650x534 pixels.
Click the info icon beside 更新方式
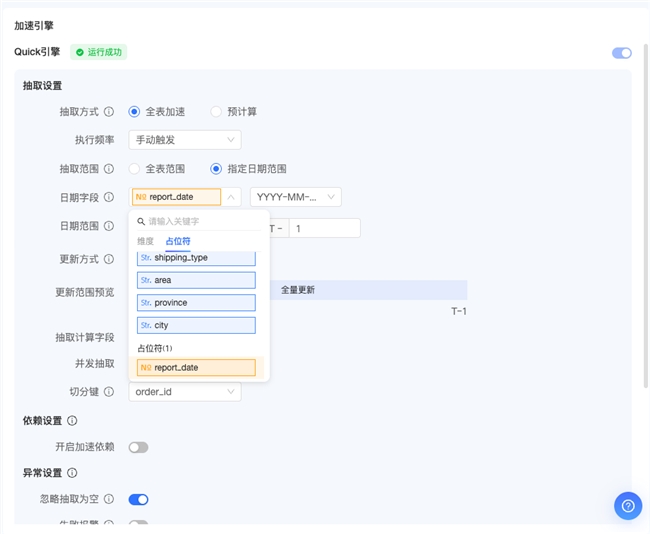(109, 260)
